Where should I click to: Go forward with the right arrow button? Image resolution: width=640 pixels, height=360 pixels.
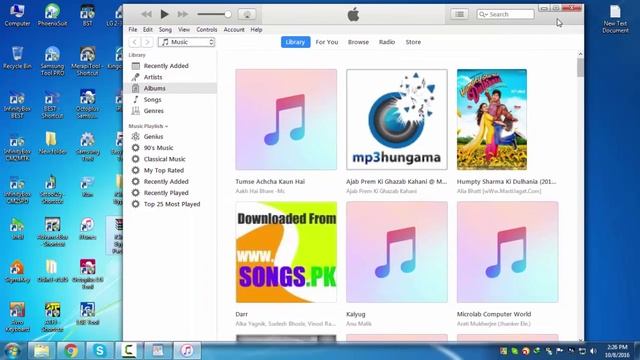coord(147,42)
